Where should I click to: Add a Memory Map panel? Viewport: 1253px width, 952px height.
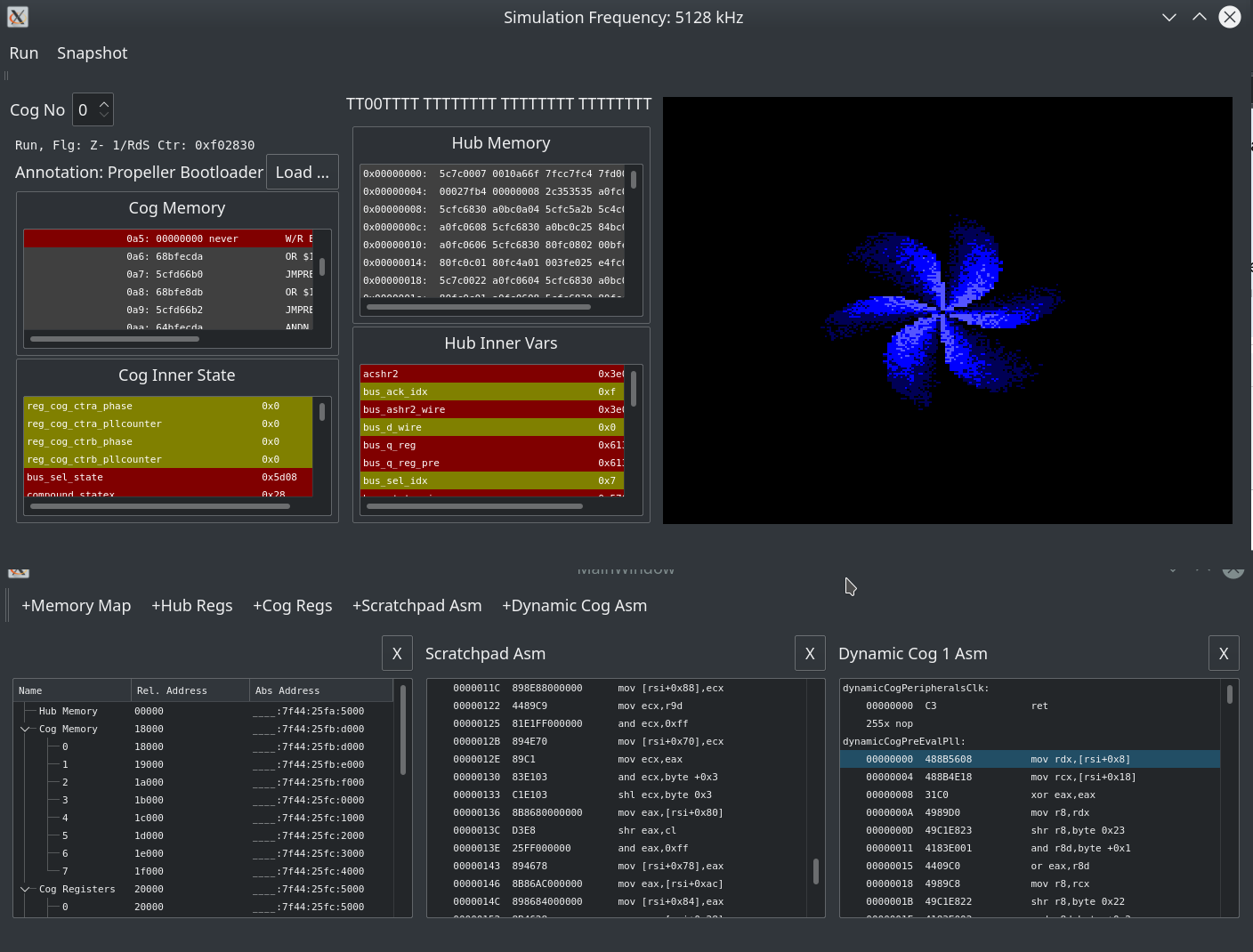[x=76, y=606]
